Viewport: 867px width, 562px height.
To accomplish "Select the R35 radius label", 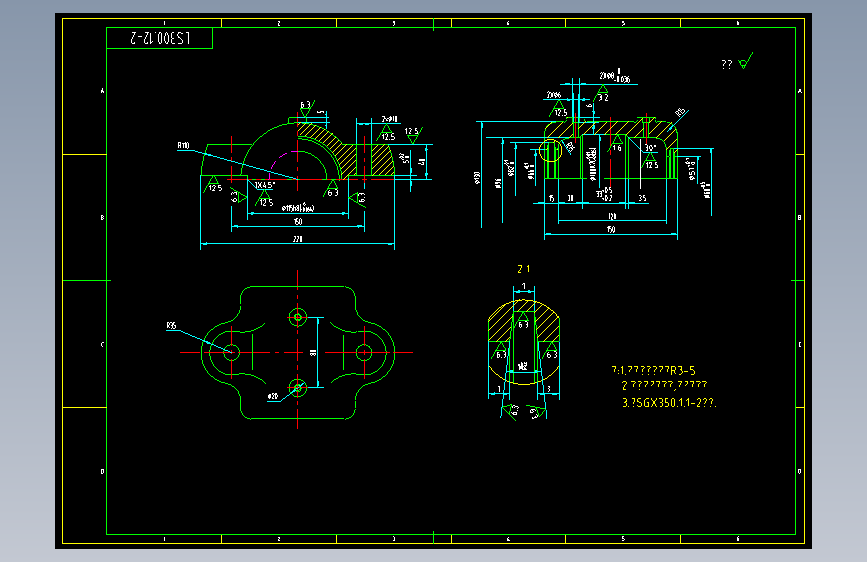I will (x=171, y=326).
